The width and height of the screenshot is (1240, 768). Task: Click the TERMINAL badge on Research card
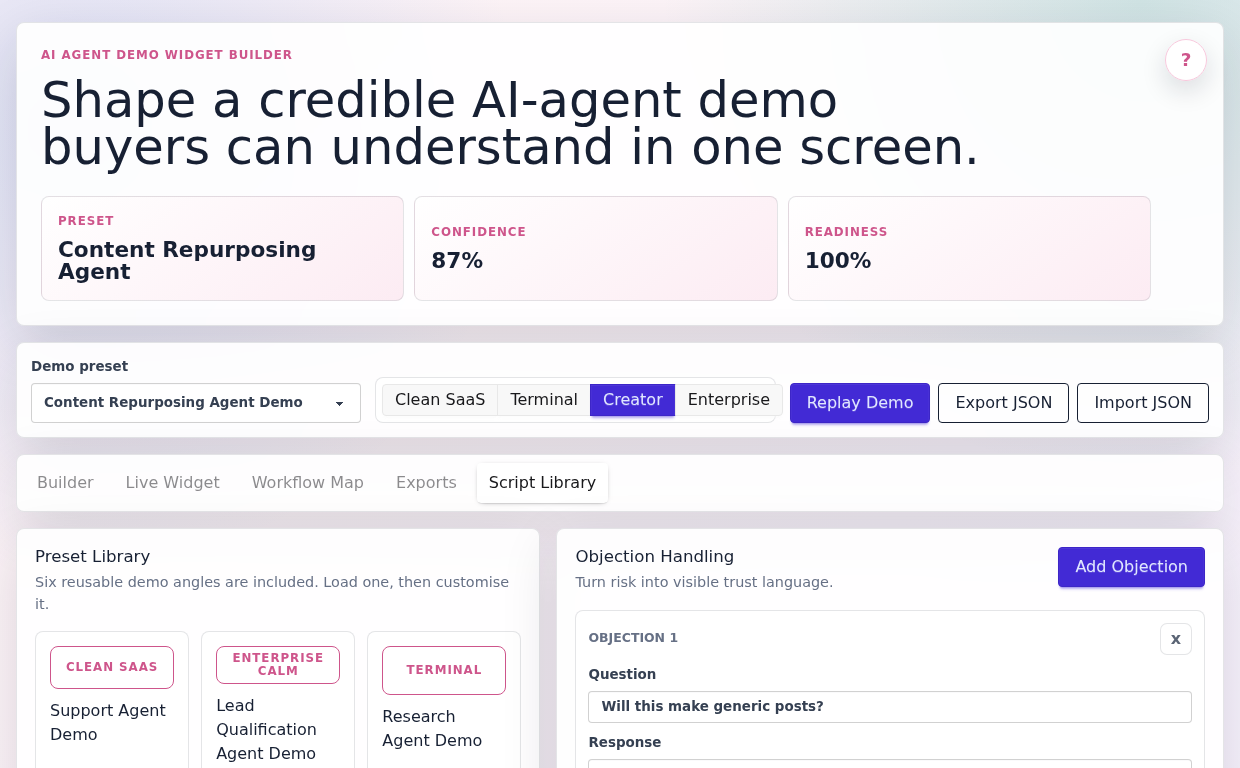click(x=444, y=670)
